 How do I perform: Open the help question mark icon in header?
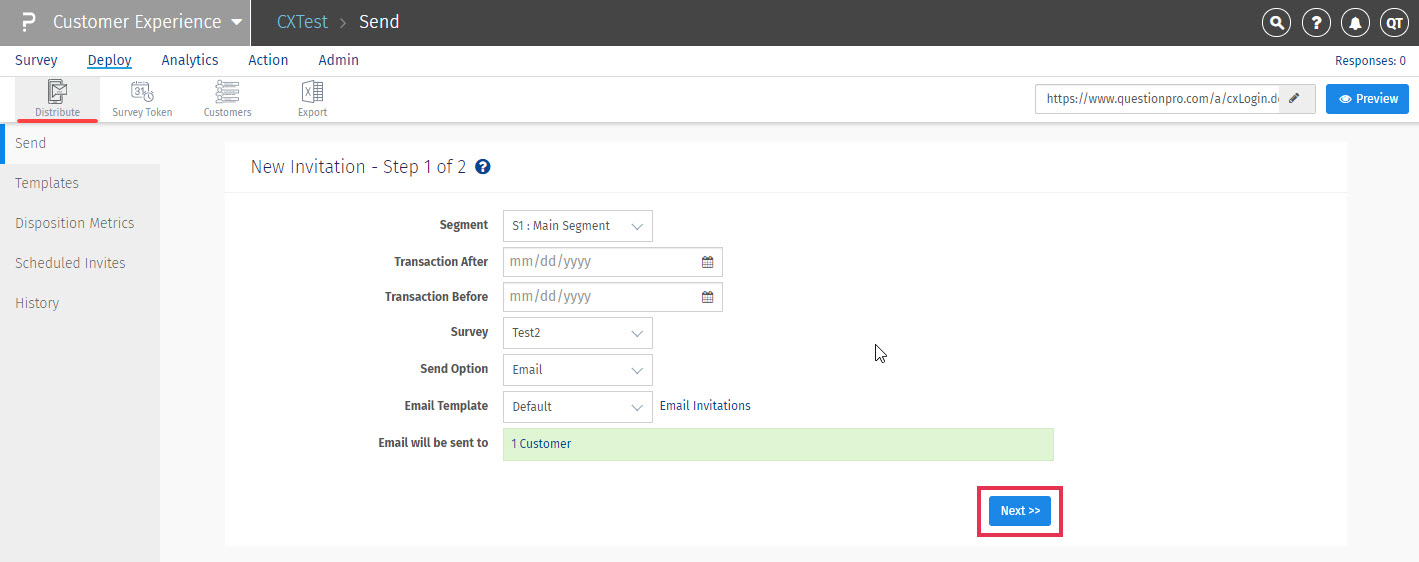point(1318,22)
